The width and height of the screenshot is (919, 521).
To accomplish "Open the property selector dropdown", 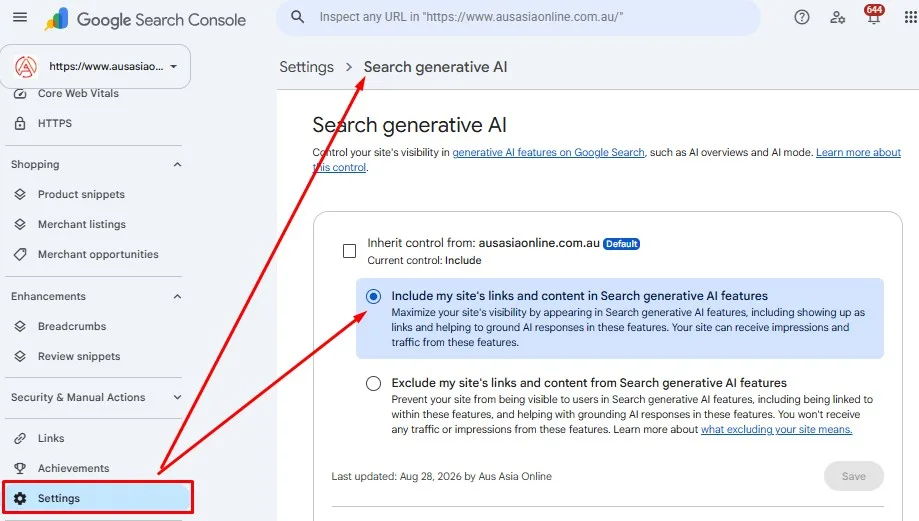I will (96, 67).
